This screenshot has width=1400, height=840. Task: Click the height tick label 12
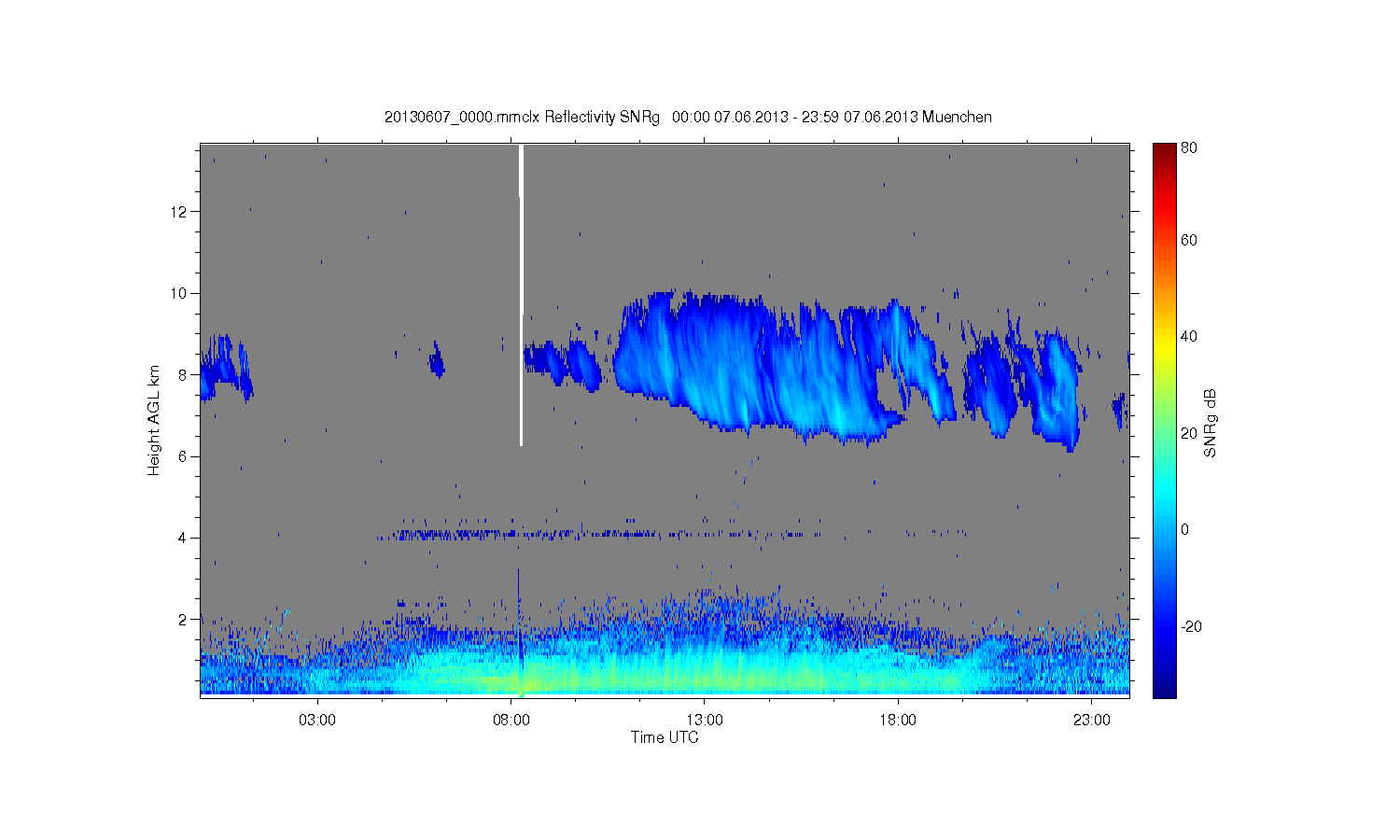tap(179, 212)
